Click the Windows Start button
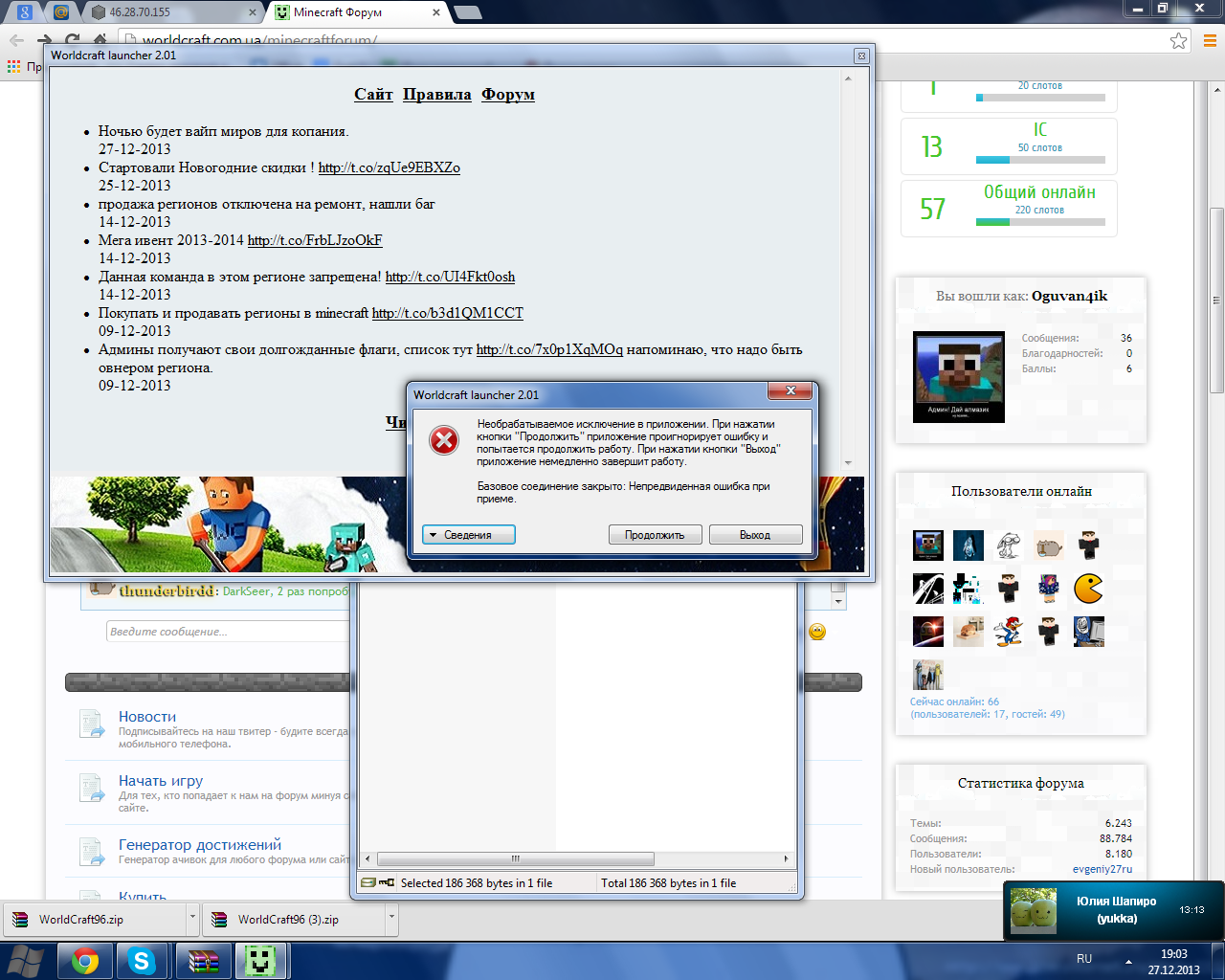The width and height of the screenshot is (1225, 980). (x=25, y=961)
